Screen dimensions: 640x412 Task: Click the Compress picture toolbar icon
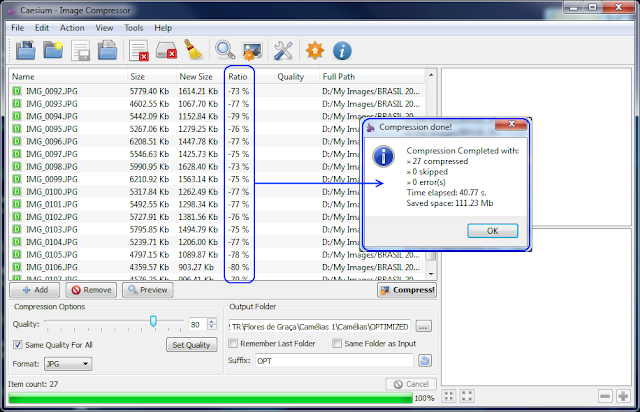click(252, 51)
